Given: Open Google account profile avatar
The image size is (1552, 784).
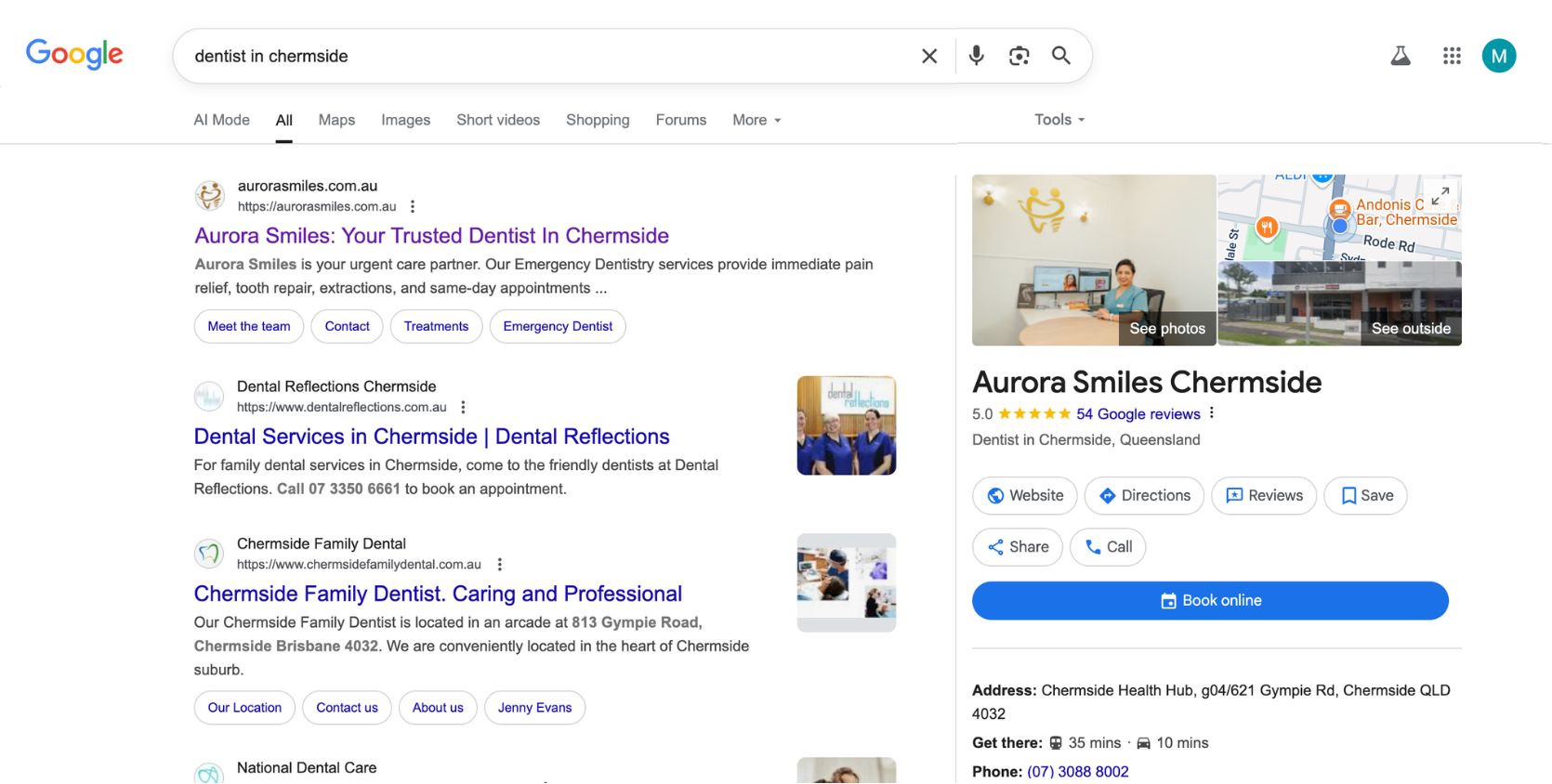Looking at the screenshot, I should 1498,56.
